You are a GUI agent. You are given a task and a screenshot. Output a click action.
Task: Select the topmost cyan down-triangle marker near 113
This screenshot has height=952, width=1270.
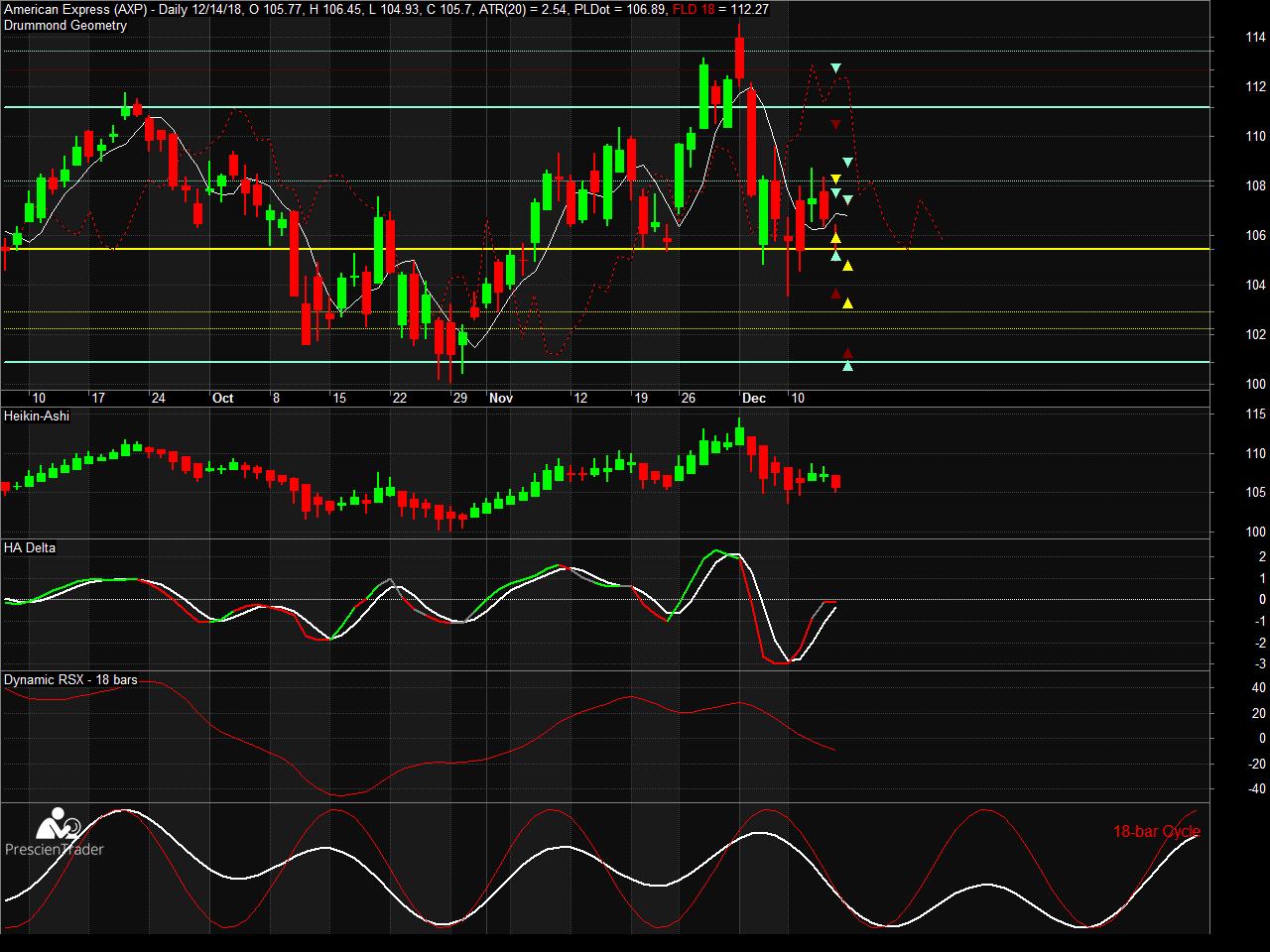point(835,68)
